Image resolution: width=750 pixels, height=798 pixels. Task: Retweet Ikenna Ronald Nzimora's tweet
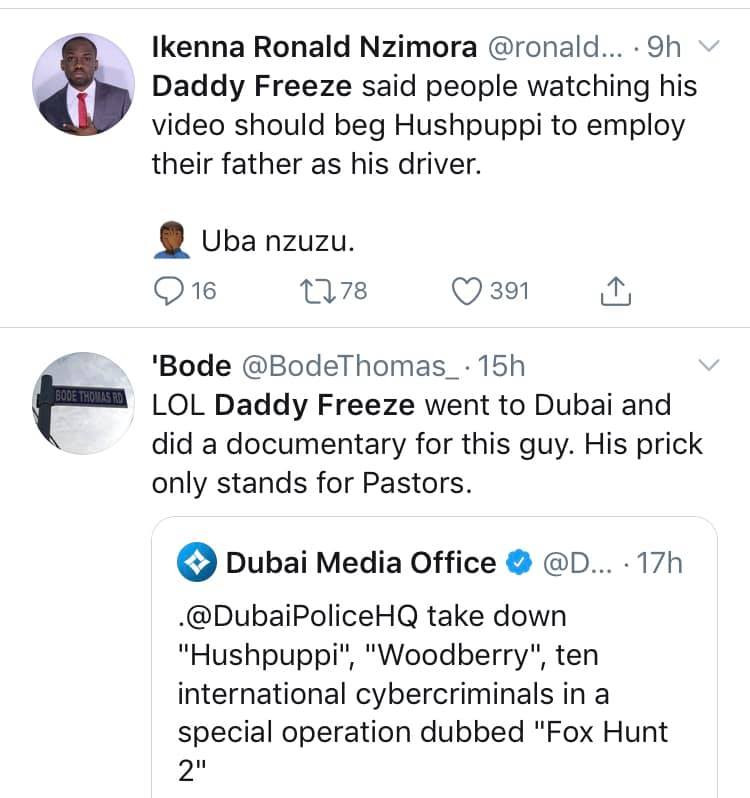(318, 291)
